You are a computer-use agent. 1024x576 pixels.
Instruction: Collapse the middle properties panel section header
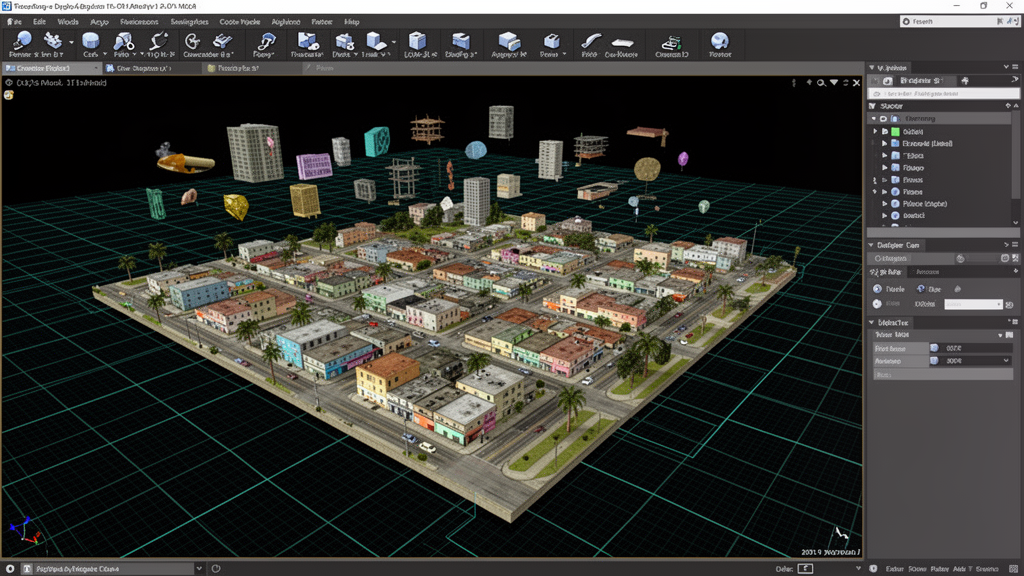[871, 245]
